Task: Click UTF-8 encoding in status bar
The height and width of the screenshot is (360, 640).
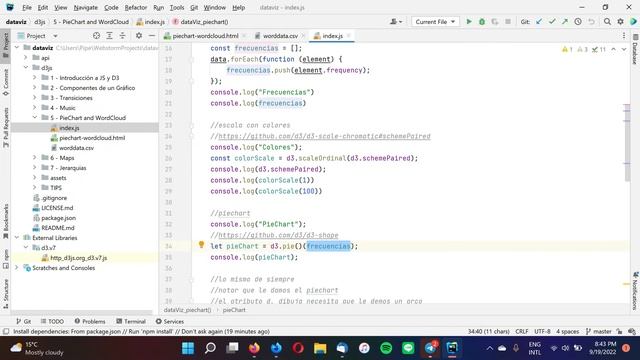Action: coord(542,331)
